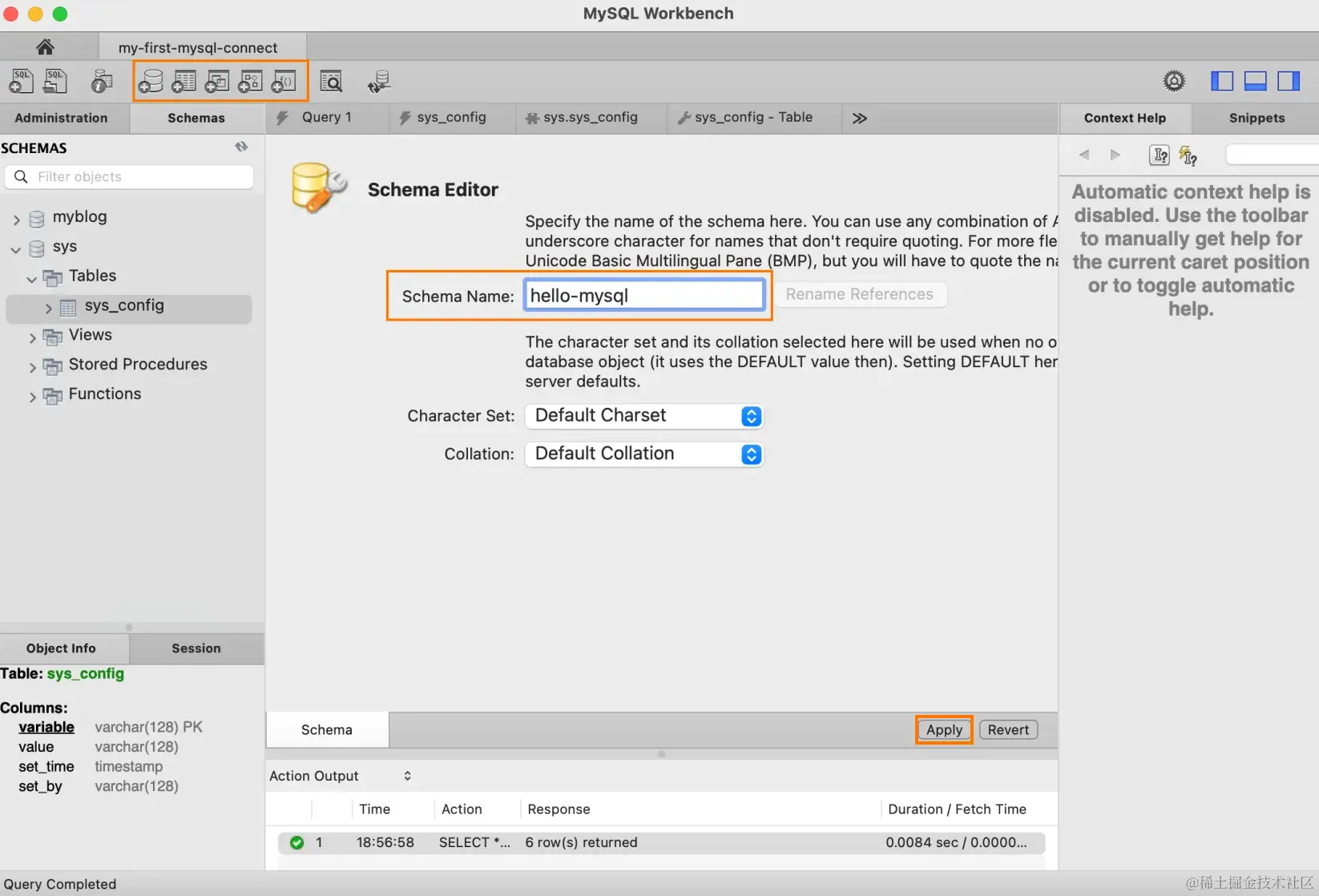Open a new SQL tab from the toolbar
Image resolution: width=1319 pixels, height=896 pixels.
tap(21, 81)
